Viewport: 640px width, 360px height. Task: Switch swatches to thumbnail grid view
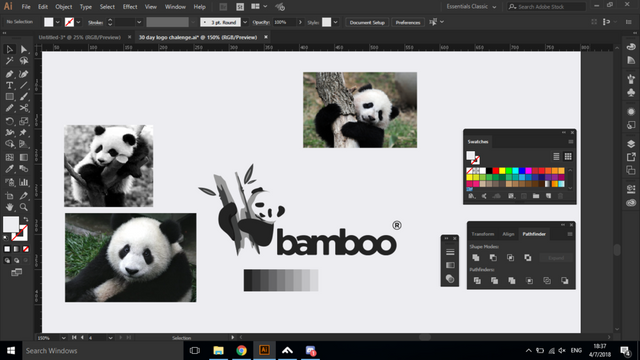click(568, 157)
